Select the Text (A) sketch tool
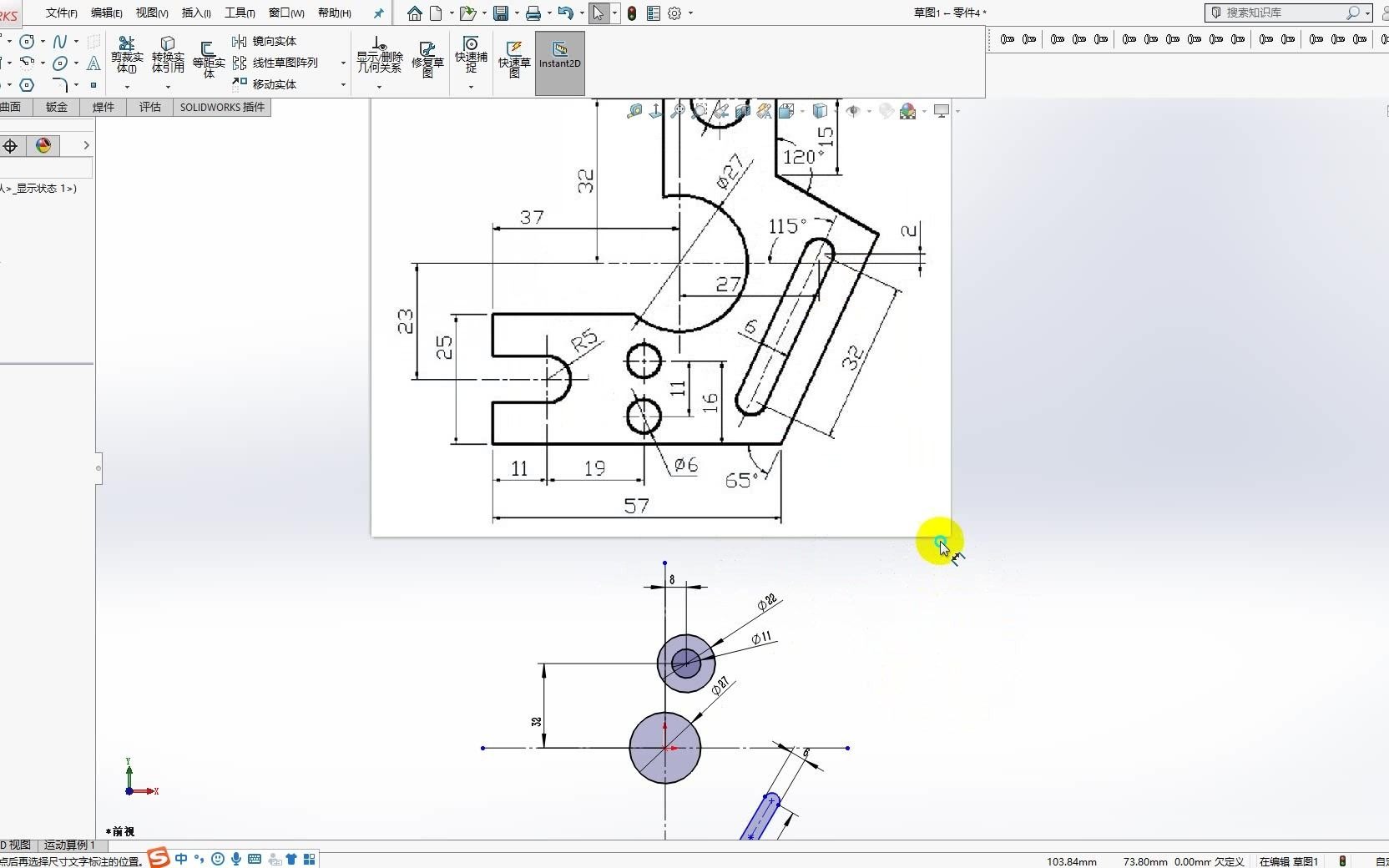The image size is (1389, 868). coord(93,63)
